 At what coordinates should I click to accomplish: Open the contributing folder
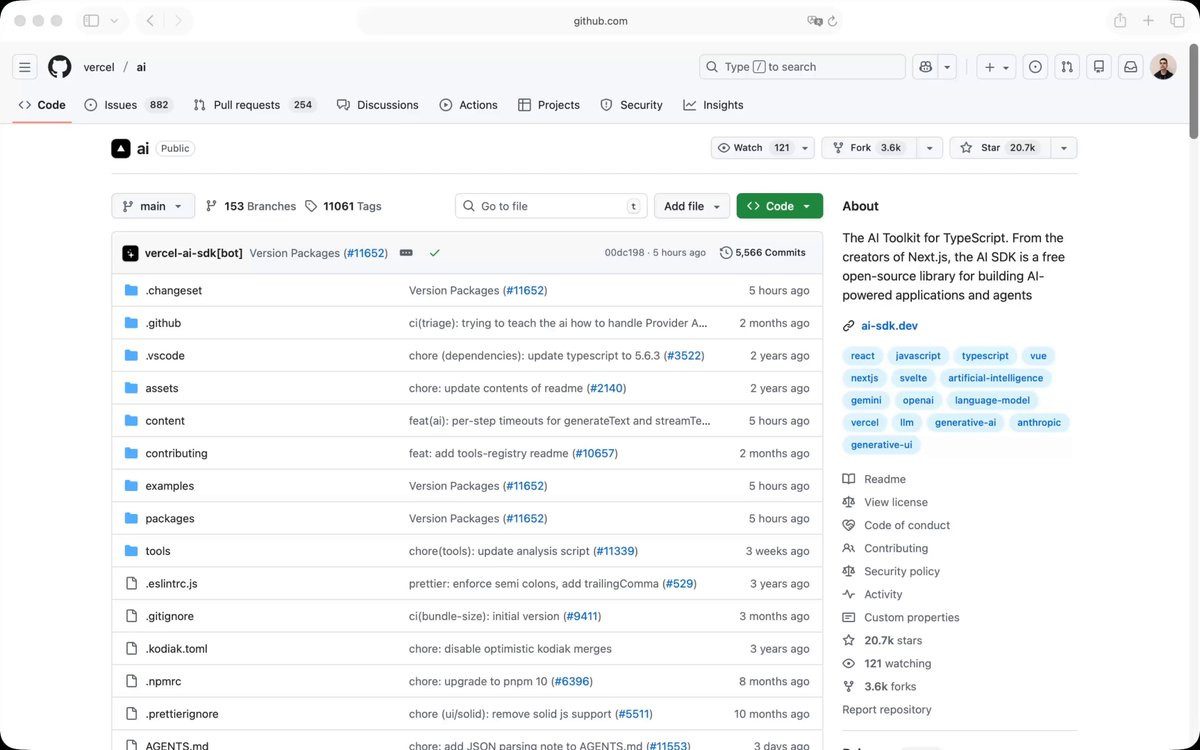[176, 453]
